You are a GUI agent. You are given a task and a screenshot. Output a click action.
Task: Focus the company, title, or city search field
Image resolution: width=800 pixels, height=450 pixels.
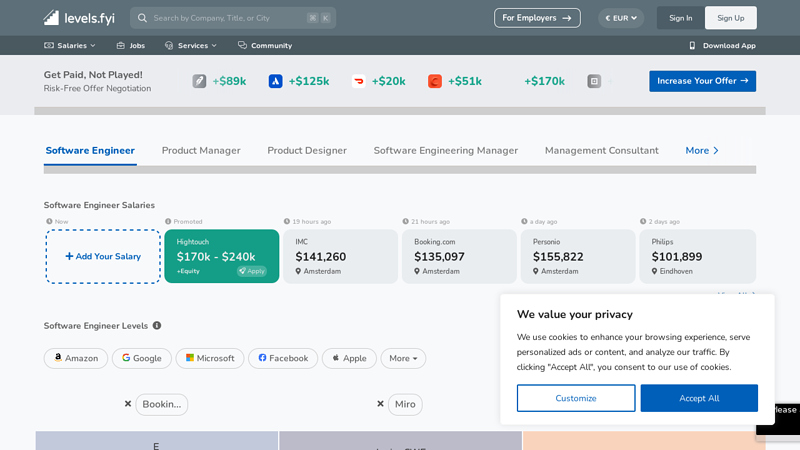tap(233, 18)
